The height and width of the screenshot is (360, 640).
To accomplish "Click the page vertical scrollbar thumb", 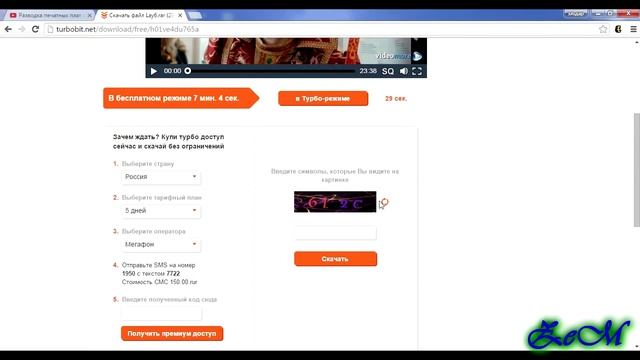I will [637, 169].
